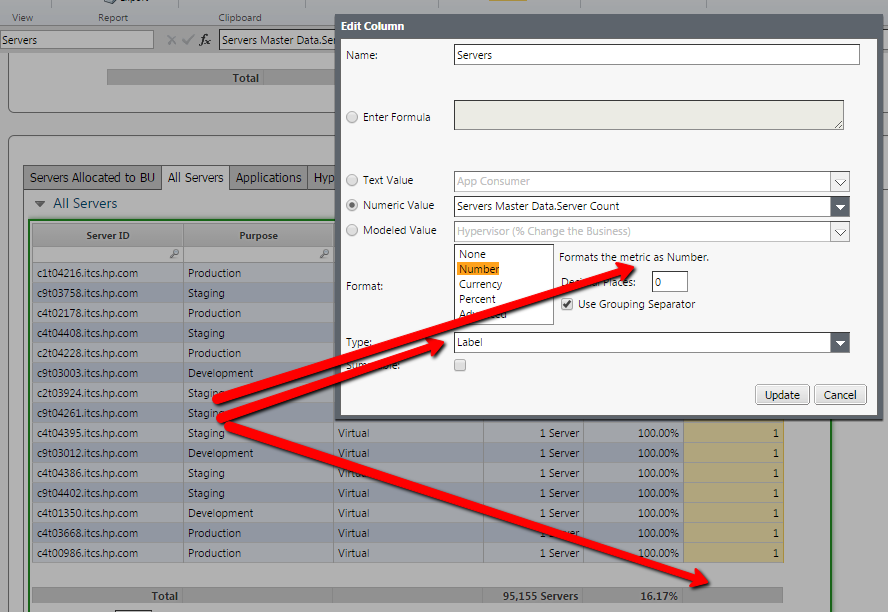888x612 pixels.
Task: Switch to Servers Allocated to BU tab
Action: (92, 178)
